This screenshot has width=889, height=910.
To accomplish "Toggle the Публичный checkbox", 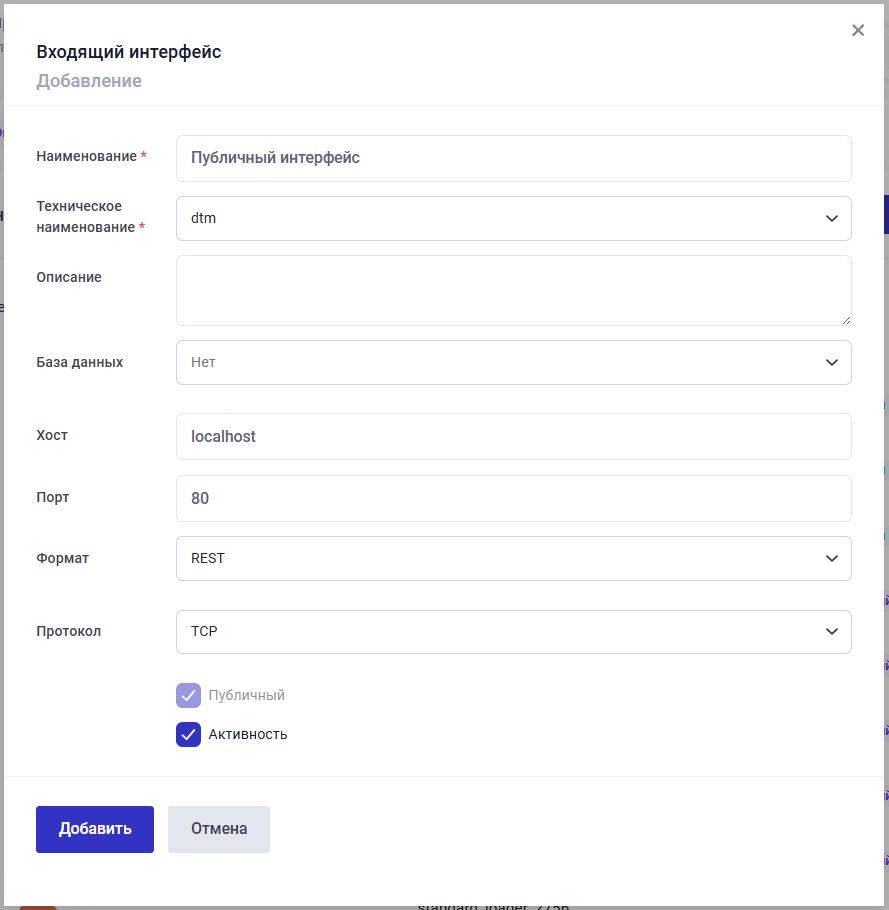I will [x=189, y=695].
